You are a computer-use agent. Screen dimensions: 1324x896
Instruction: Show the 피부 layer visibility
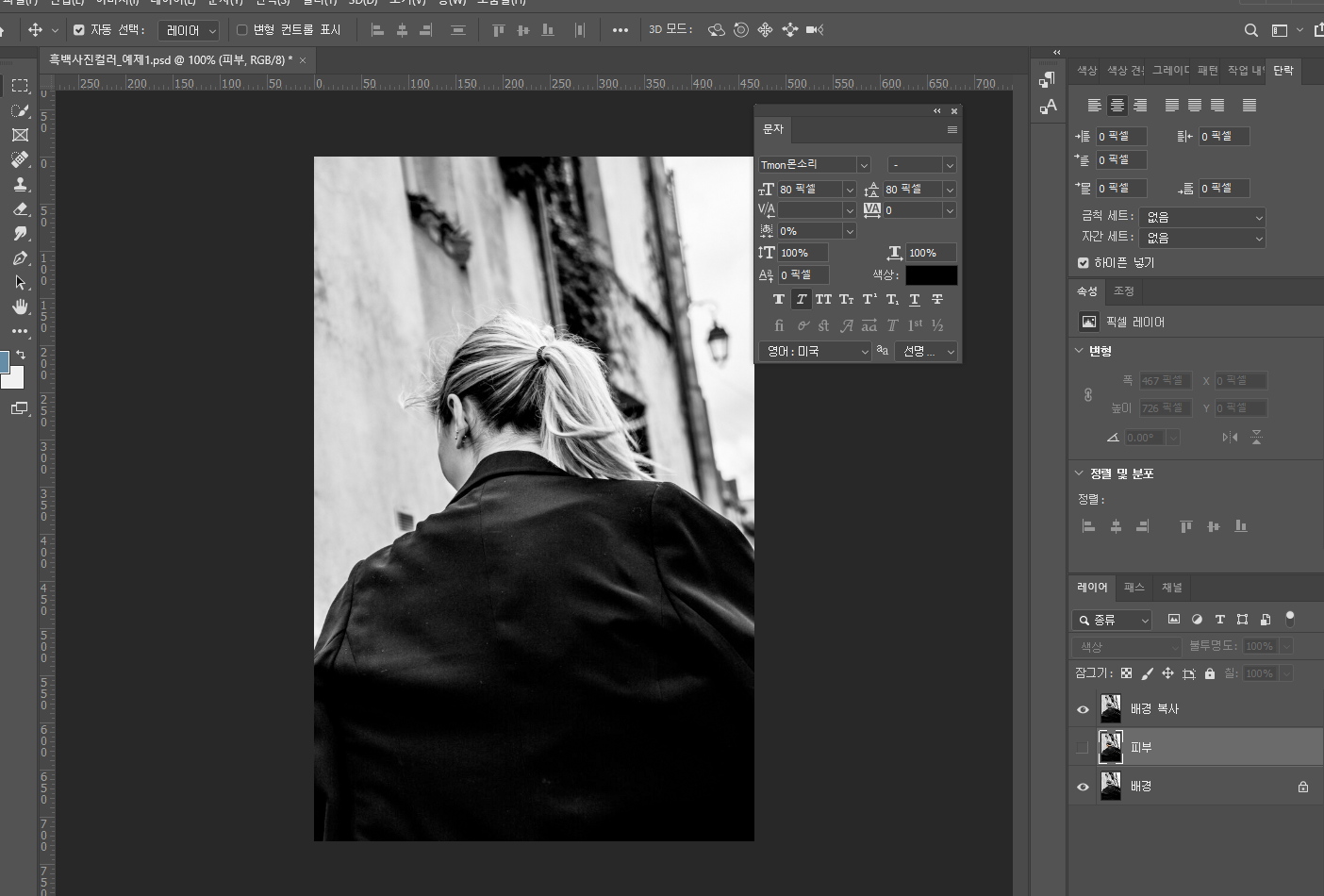click(1083, 748)
